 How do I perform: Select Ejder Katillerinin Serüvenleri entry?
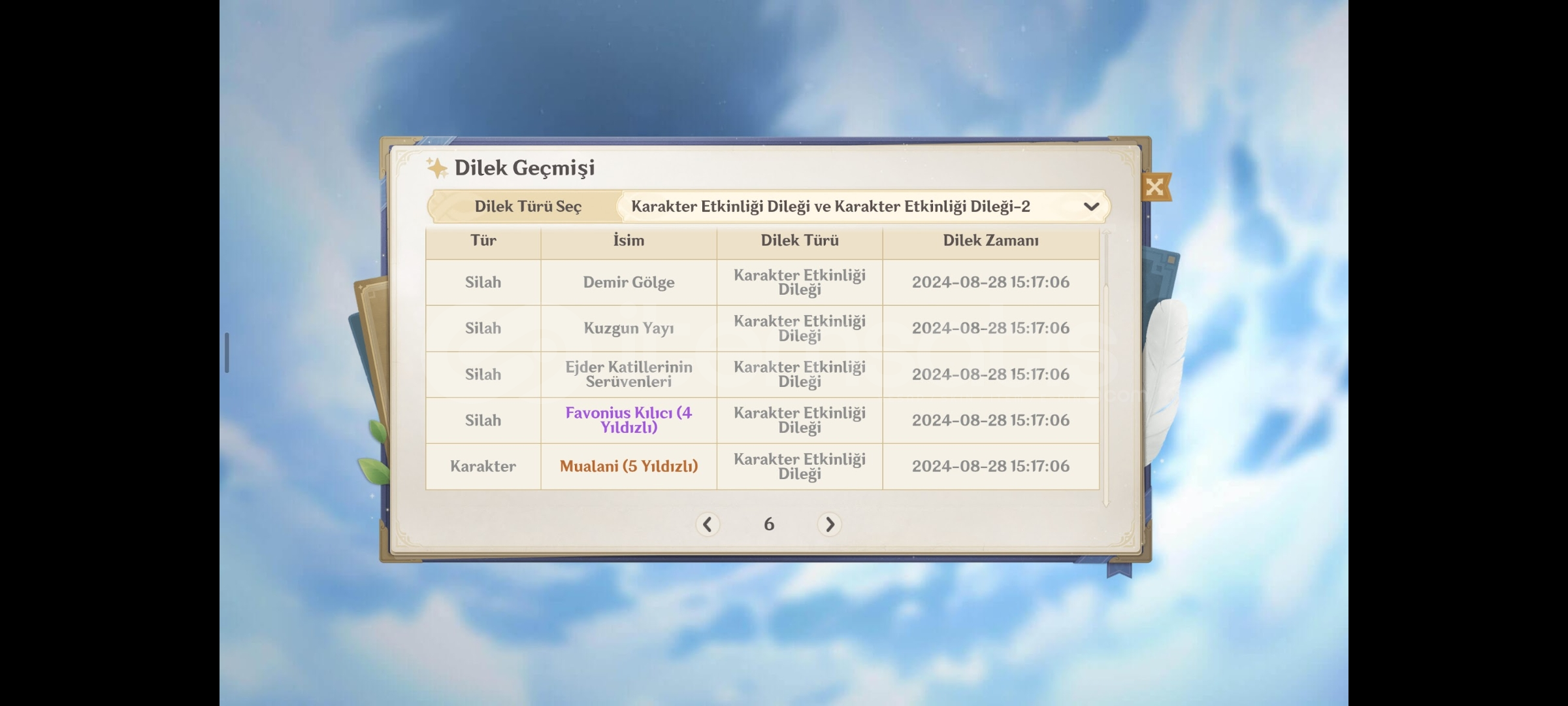[629, 374]
